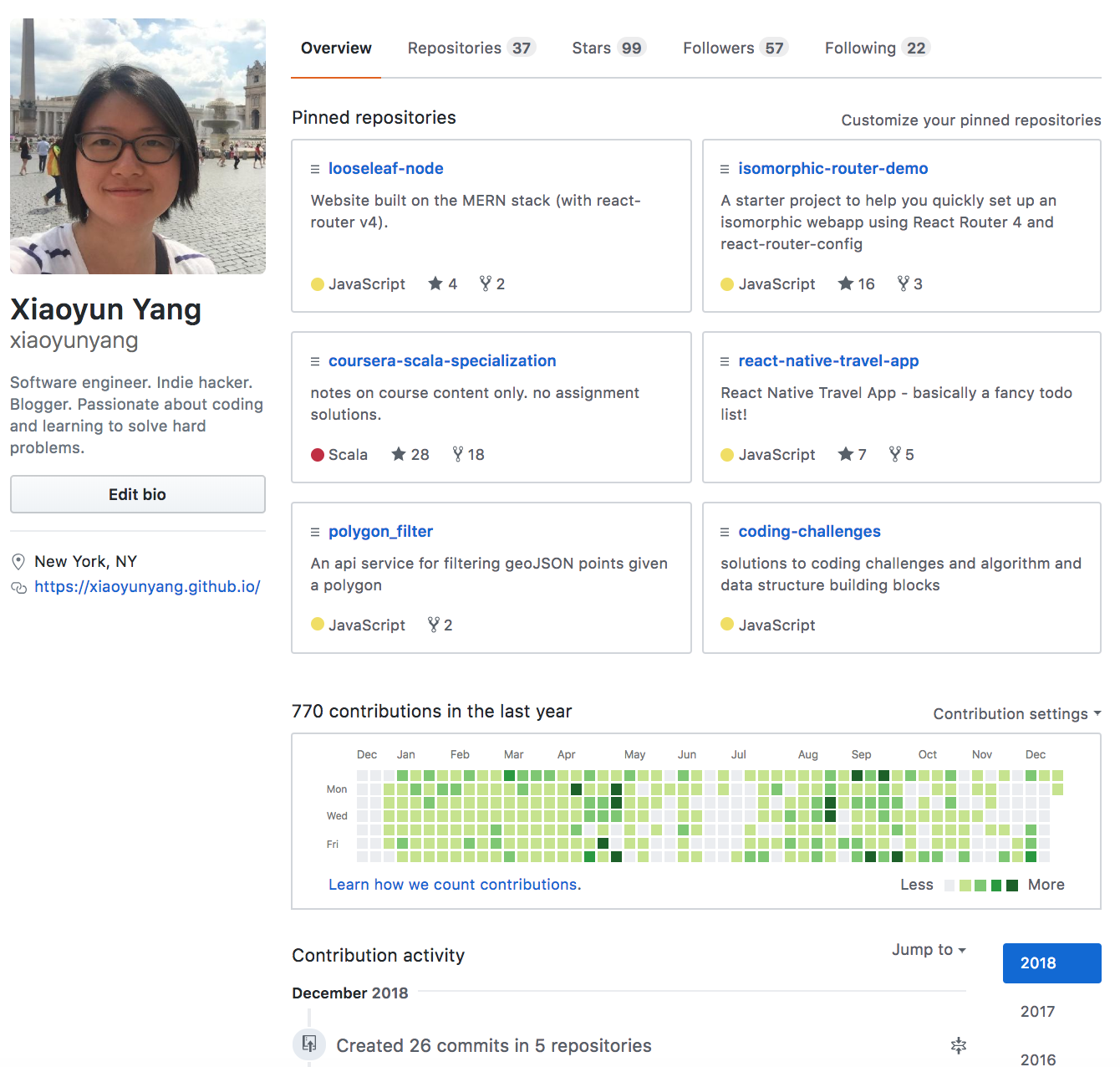1120x1067 pixels.
Task: Click the JavaScript yellow dot on coding-challenges
Action: 727,624
